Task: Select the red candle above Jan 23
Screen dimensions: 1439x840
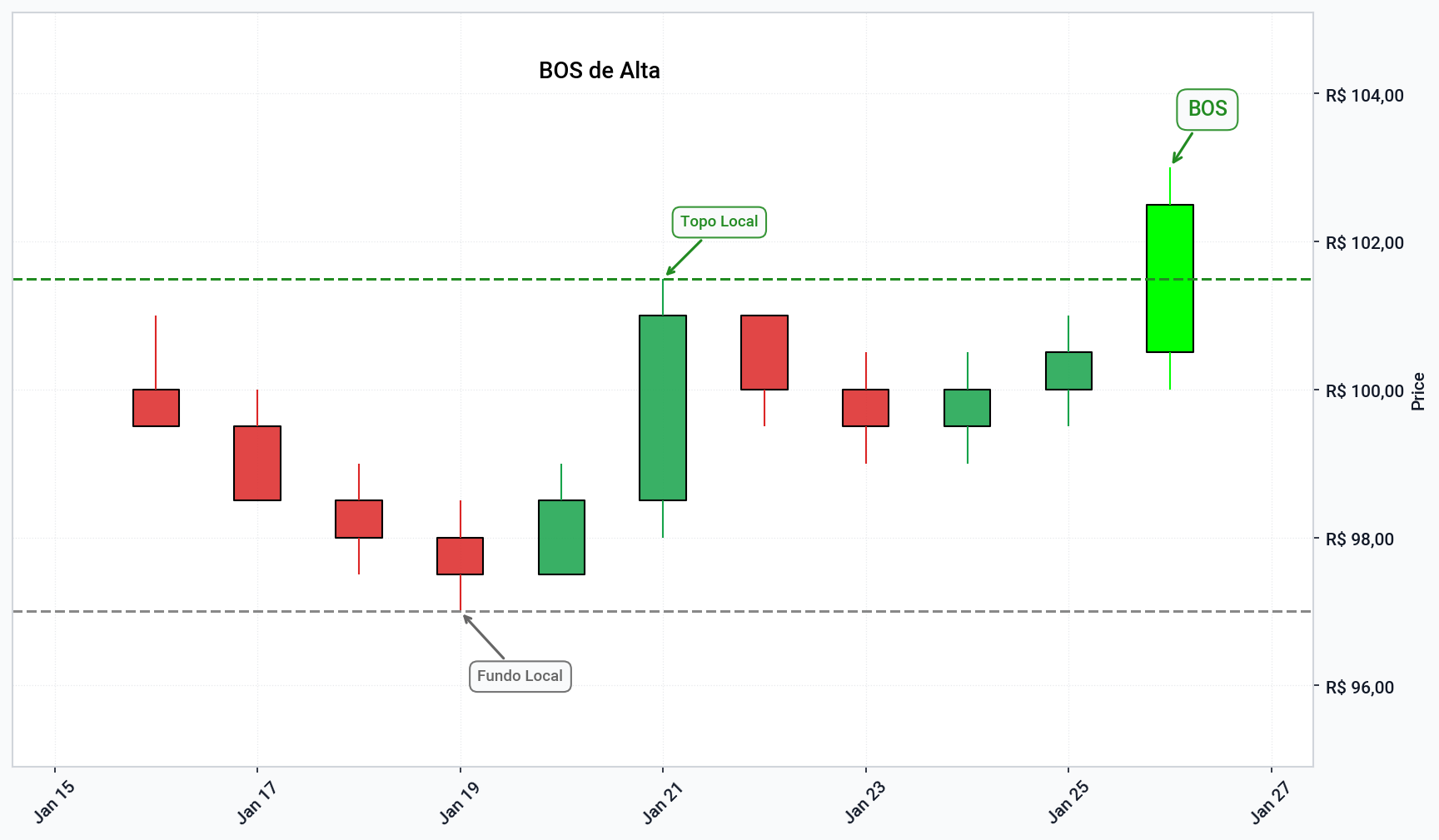Action: pos(865,407)
